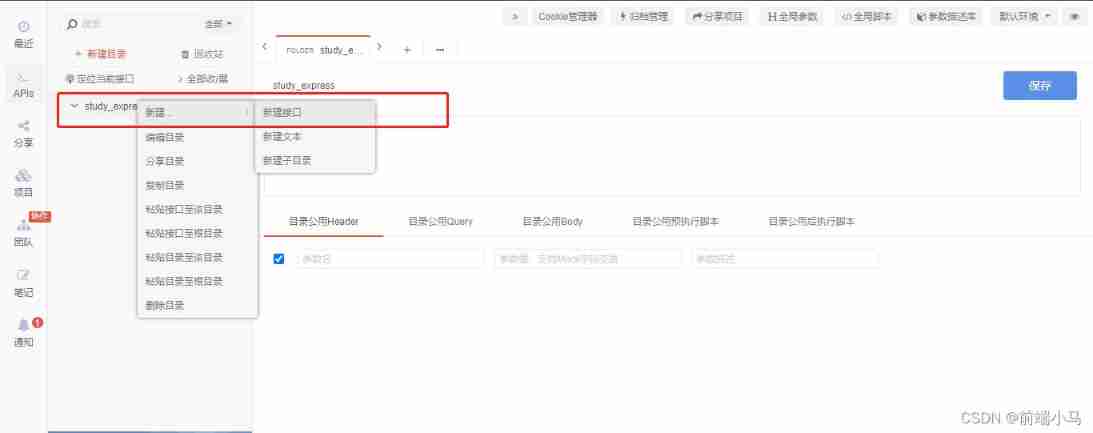Open the tab more-options ellipsis
Screen dimensions: 1093x433
coord(441,50)
